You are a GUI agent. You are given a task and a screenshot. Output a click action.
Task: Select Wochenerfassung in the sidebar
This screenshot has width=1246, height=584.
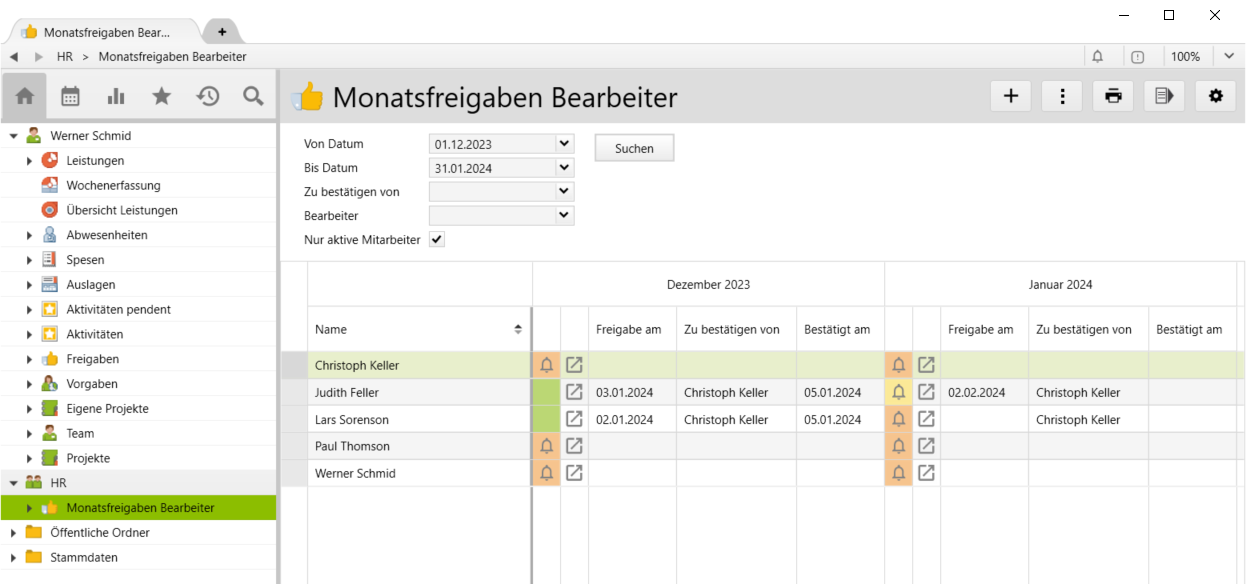coord(113,185)
